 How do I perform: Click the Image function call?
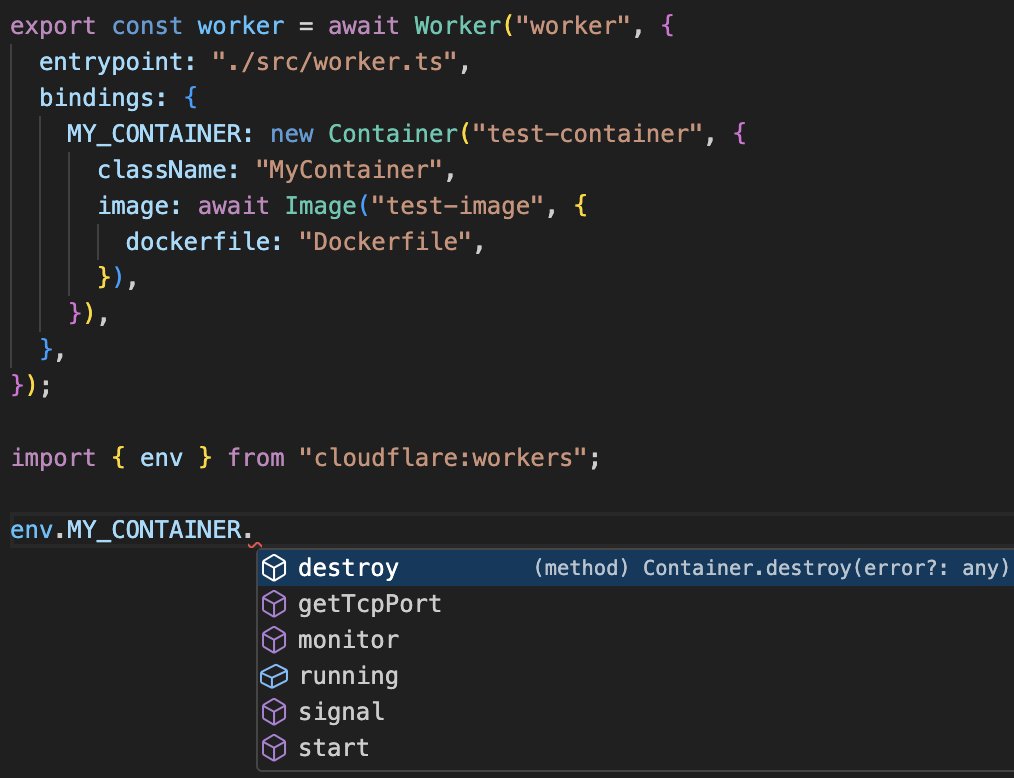coord(321,206)
